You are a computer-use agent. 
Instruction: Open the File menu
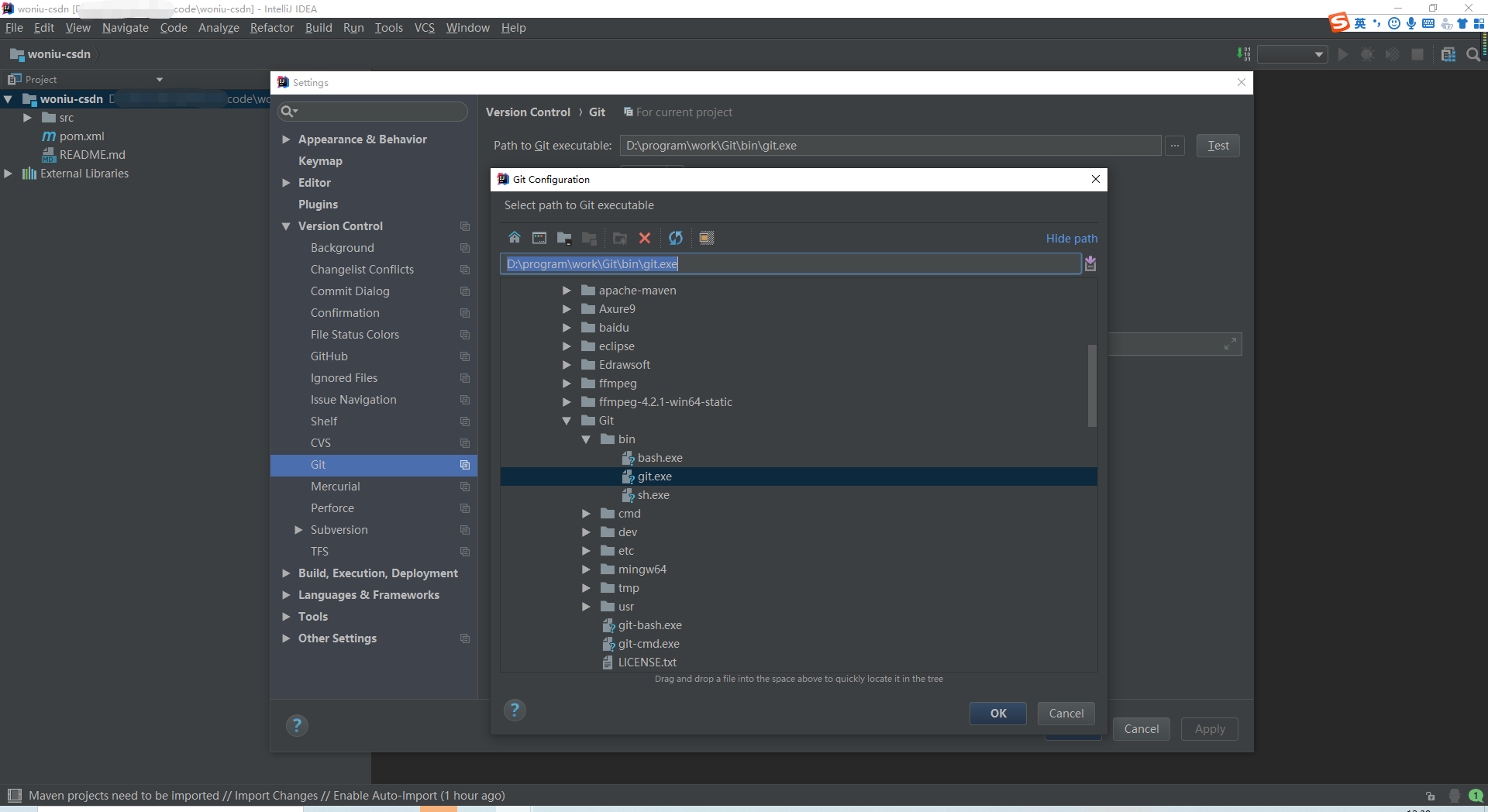coord(14,28)
